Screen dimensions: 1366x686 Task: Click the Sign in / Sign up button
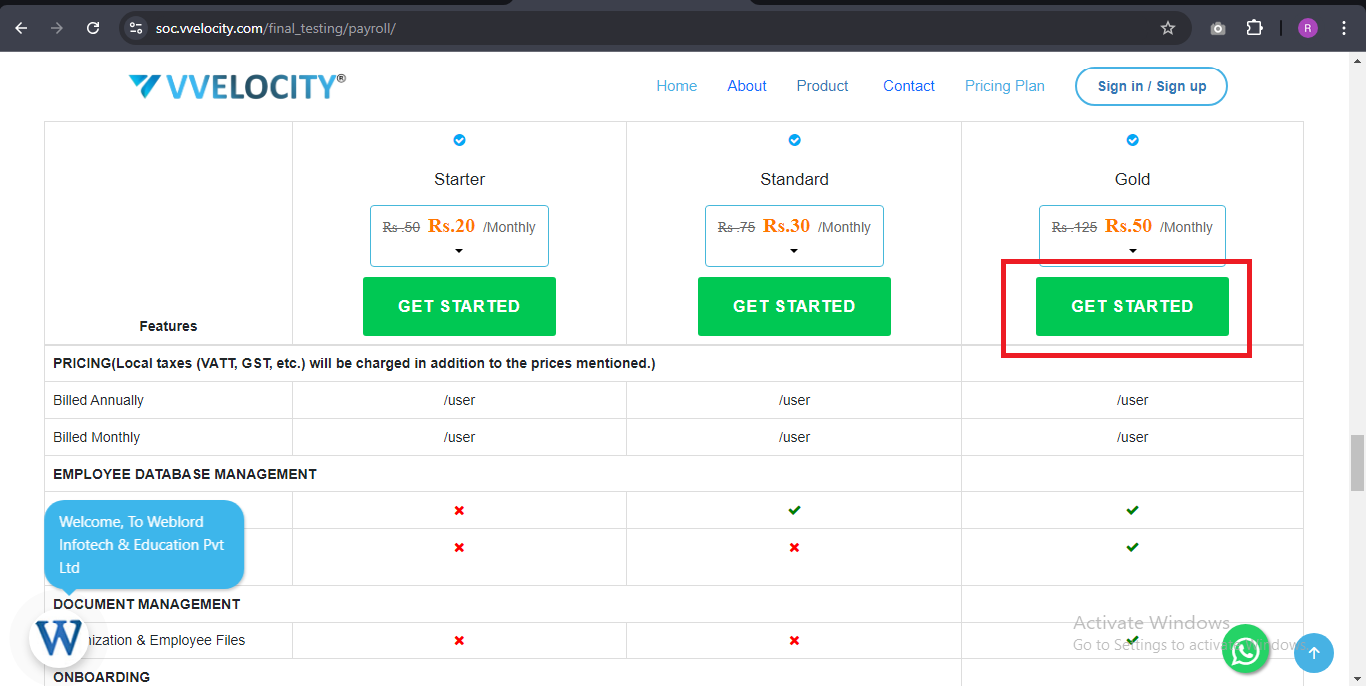tap(1151, 86)
